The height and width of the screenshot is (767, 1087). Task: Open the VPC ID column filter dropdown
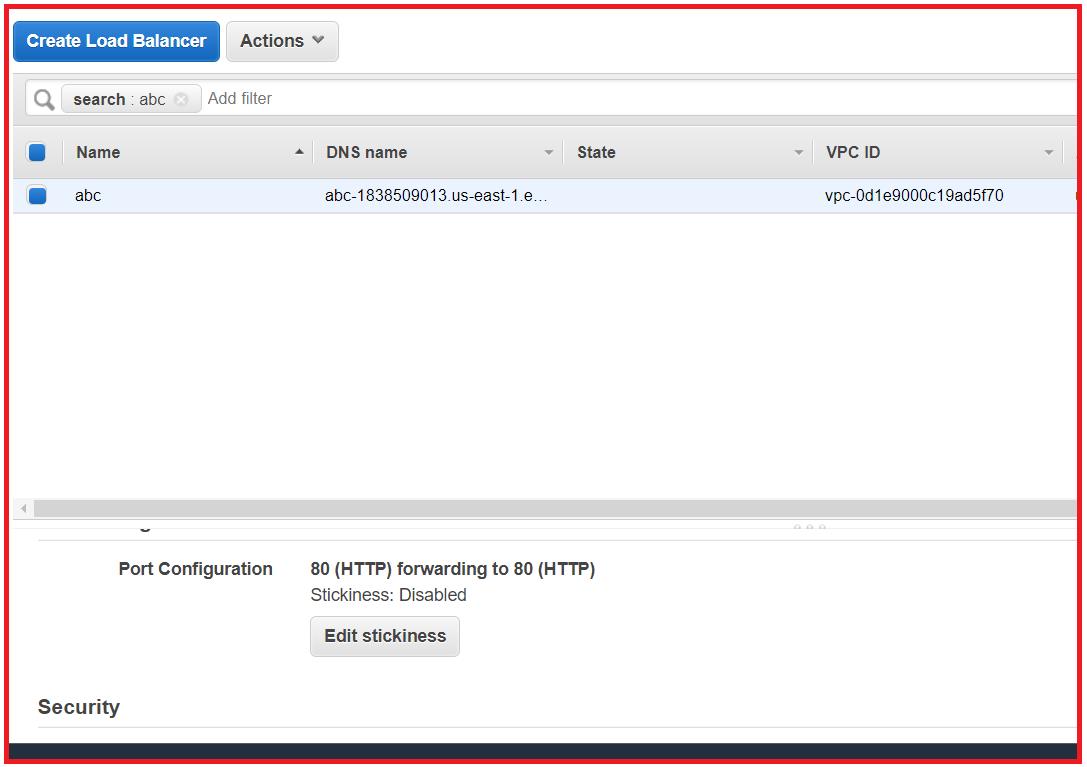click(x=1048, y=152)
